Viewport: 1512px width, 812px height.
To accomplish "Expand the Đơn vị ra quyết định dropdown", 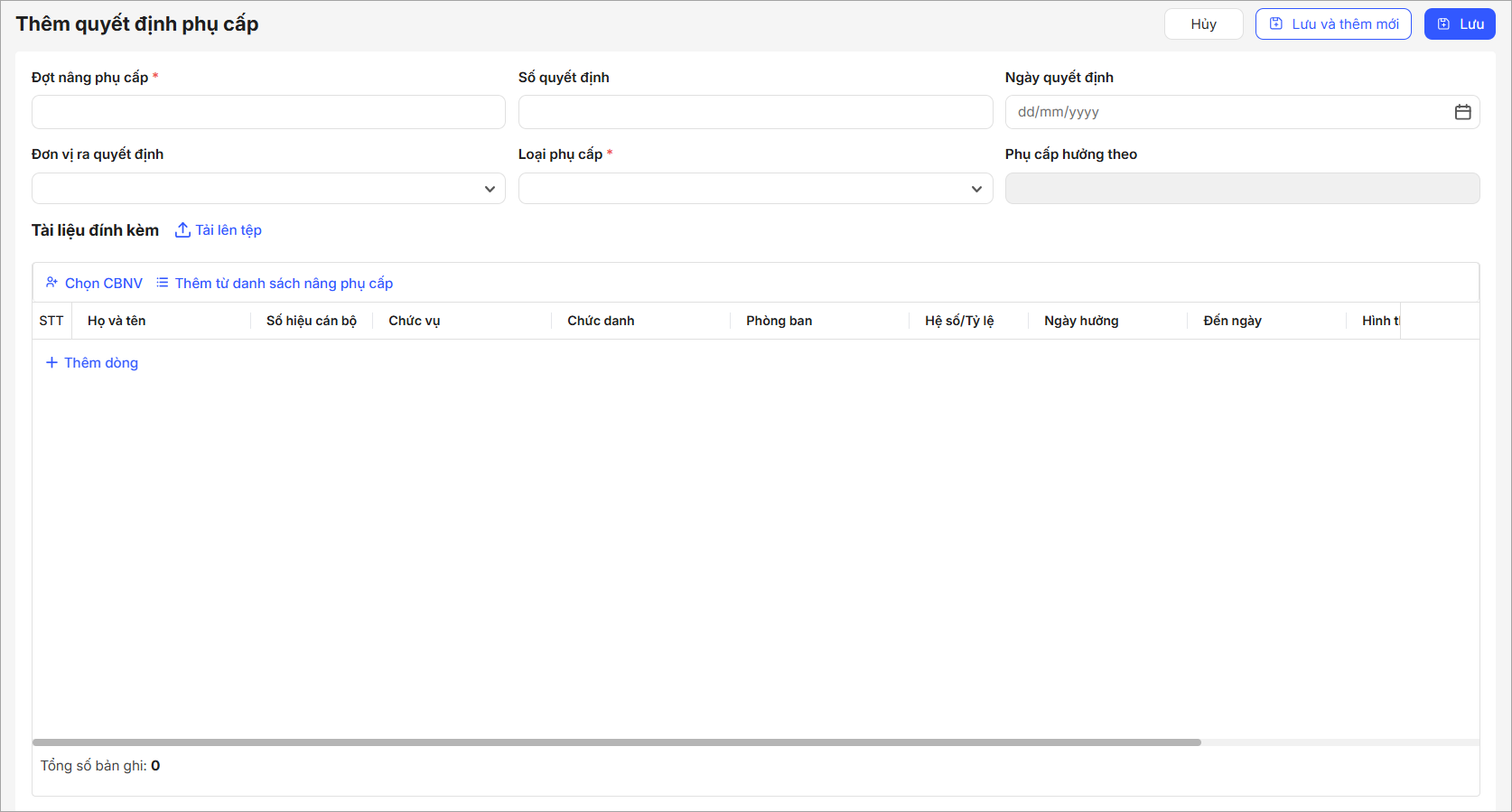I will tap(268, 189).
